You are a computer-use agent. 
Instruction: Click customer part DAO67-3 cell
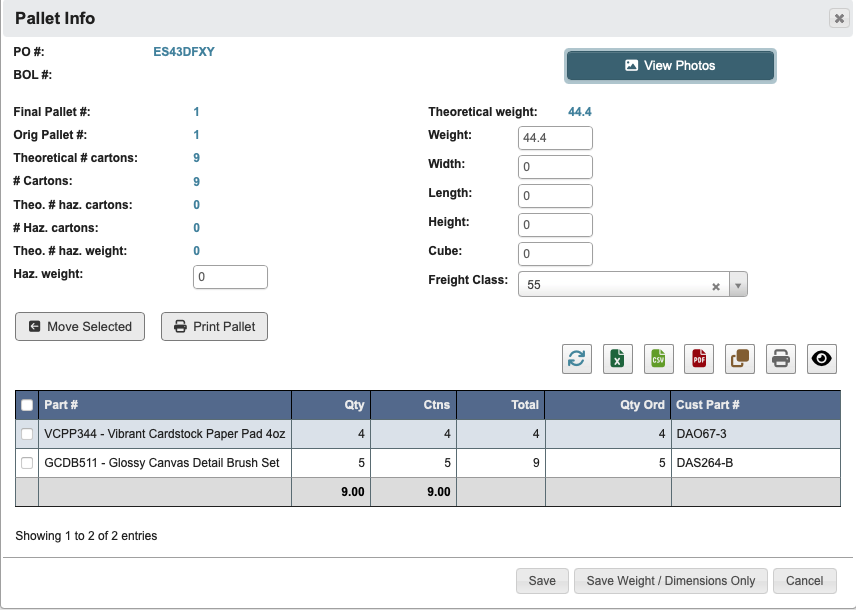point(756,434)
